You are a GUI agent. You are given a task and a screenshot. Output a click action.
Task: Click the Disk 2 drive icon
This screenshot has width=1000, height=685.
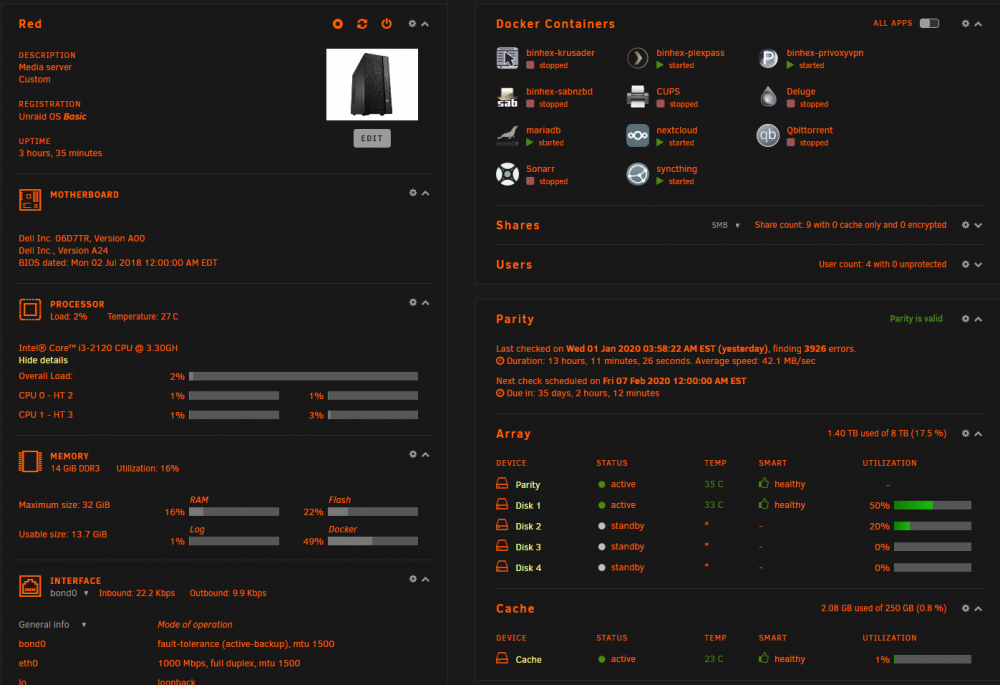coord(502,525)
